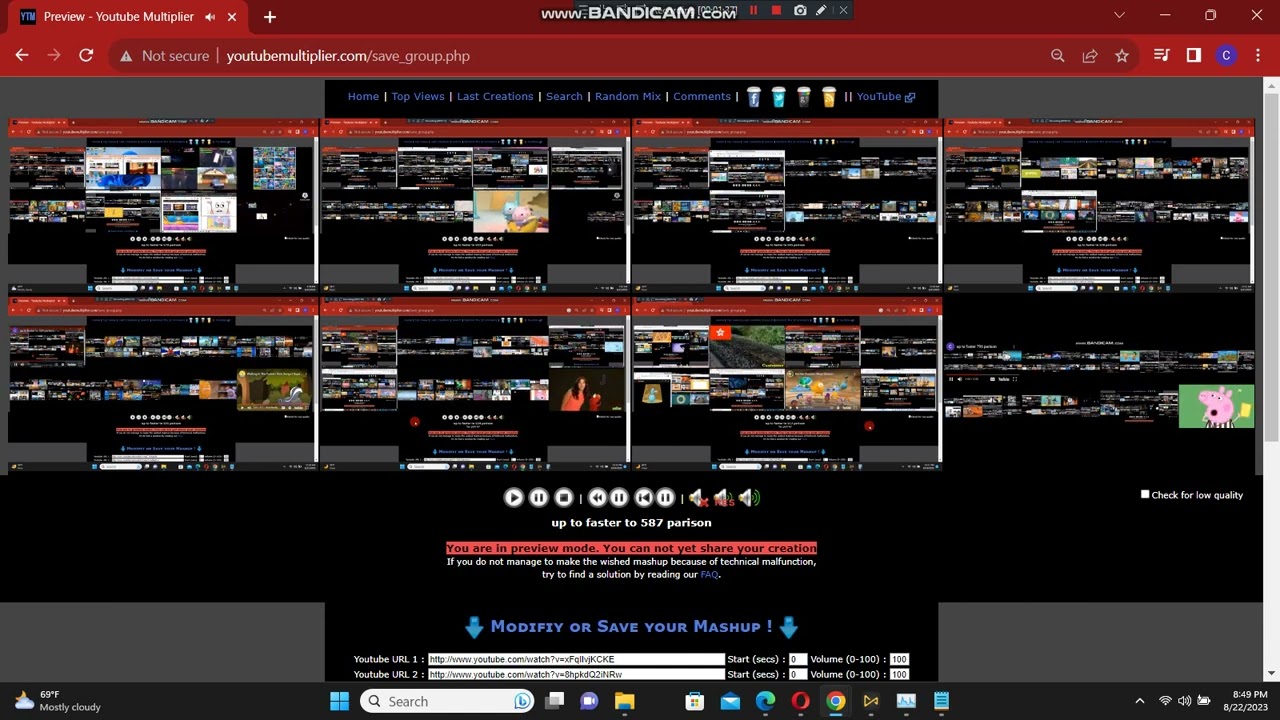The height and width of the screenshot is (720, 1280).
Task: Stop the Bandicam recording
Action: (x=776, y=10)
